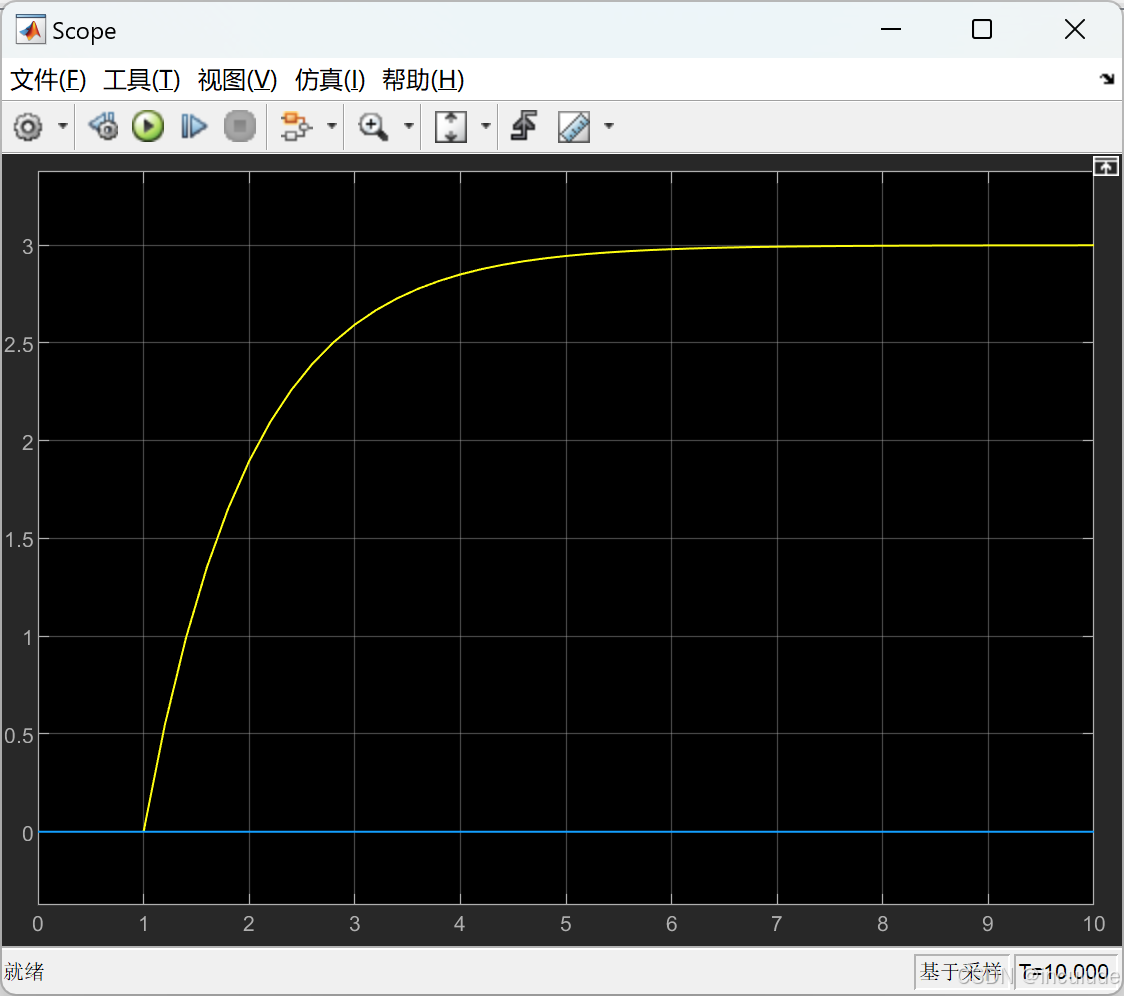
Task: Click the y-axis label 2.5
Action: [19, 345]
